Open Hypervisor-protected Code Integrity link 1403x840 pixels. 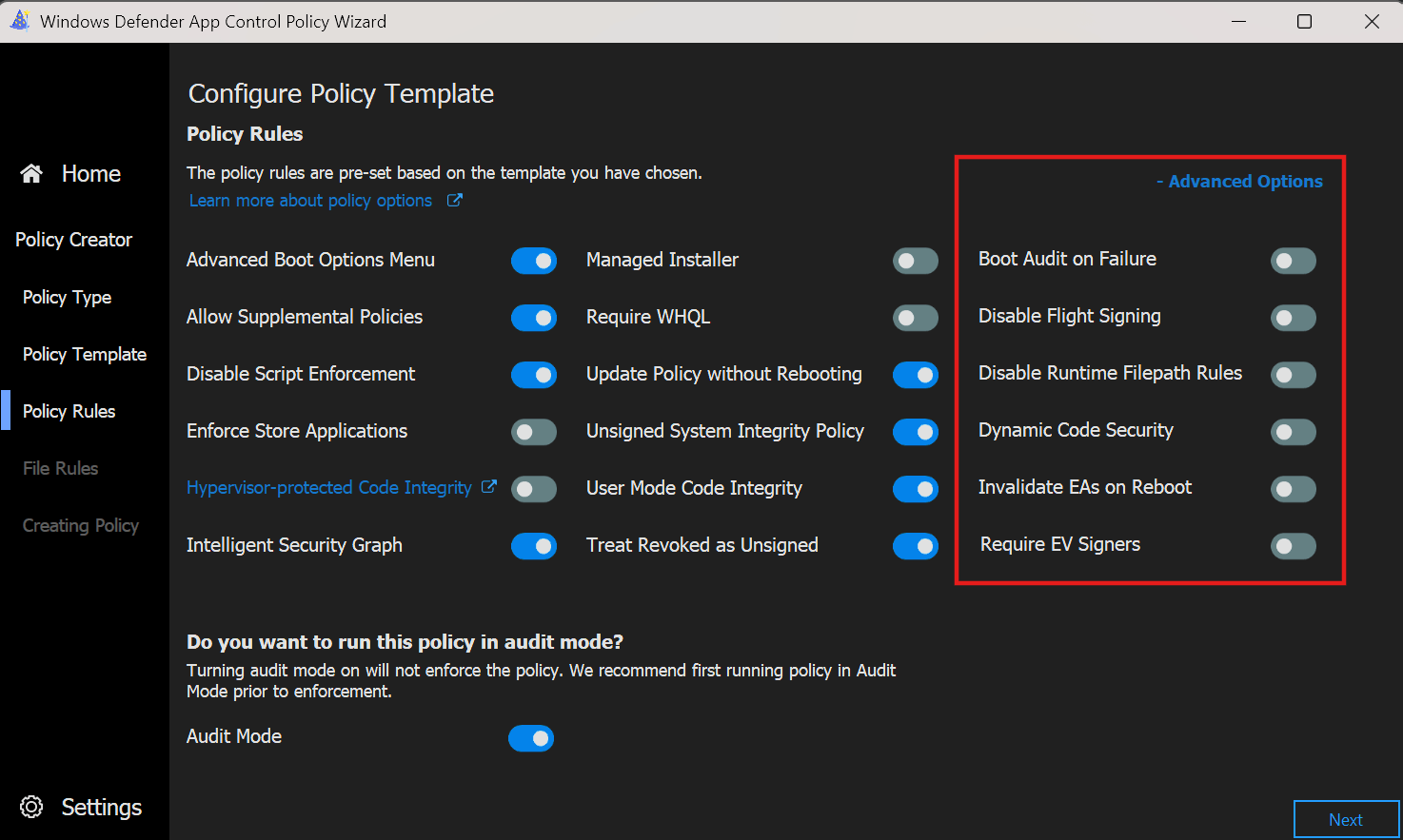(328, 488)
